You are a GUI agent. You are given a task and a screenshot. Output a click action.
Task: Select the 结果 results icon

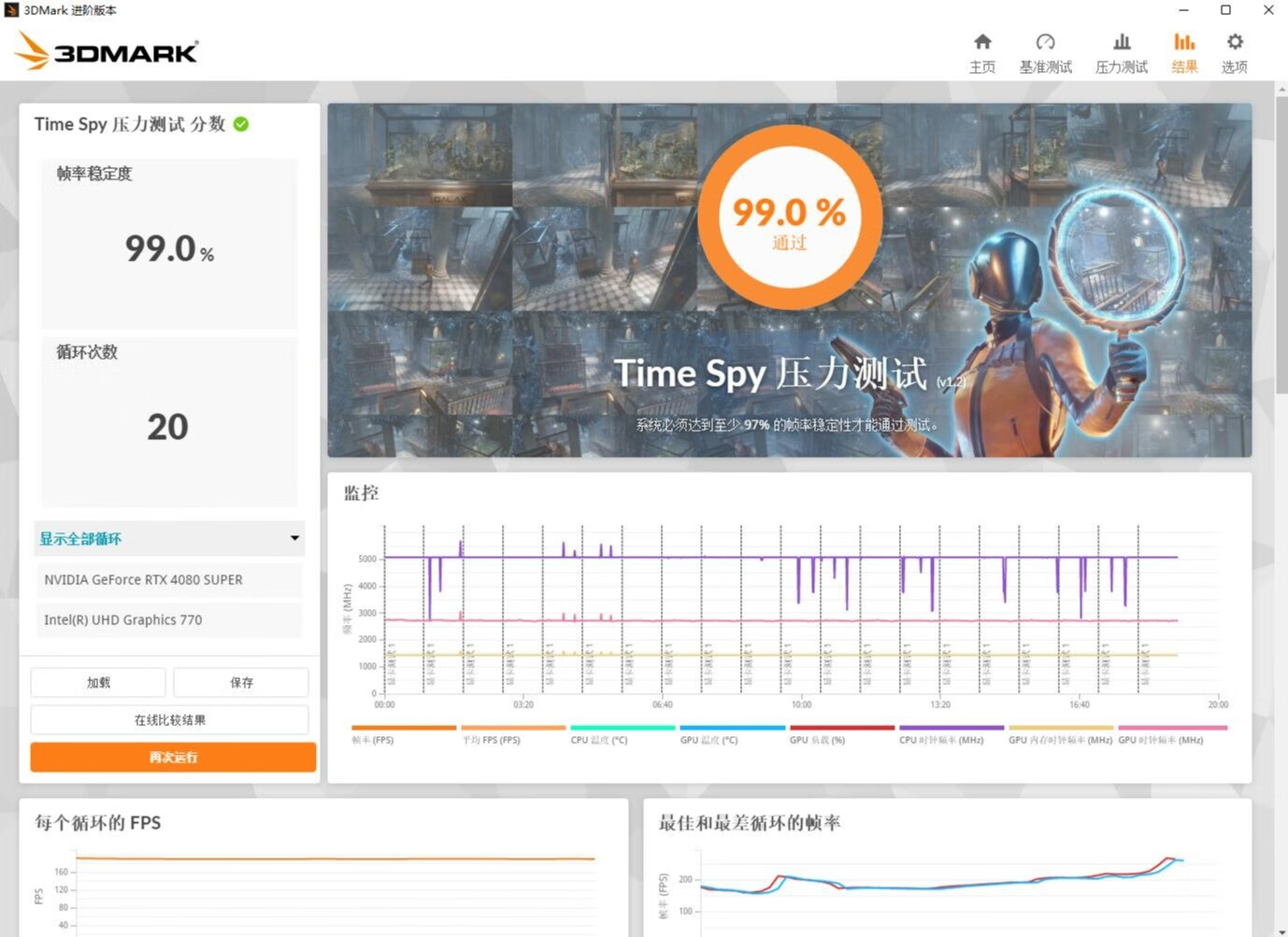coord(1184,42)
